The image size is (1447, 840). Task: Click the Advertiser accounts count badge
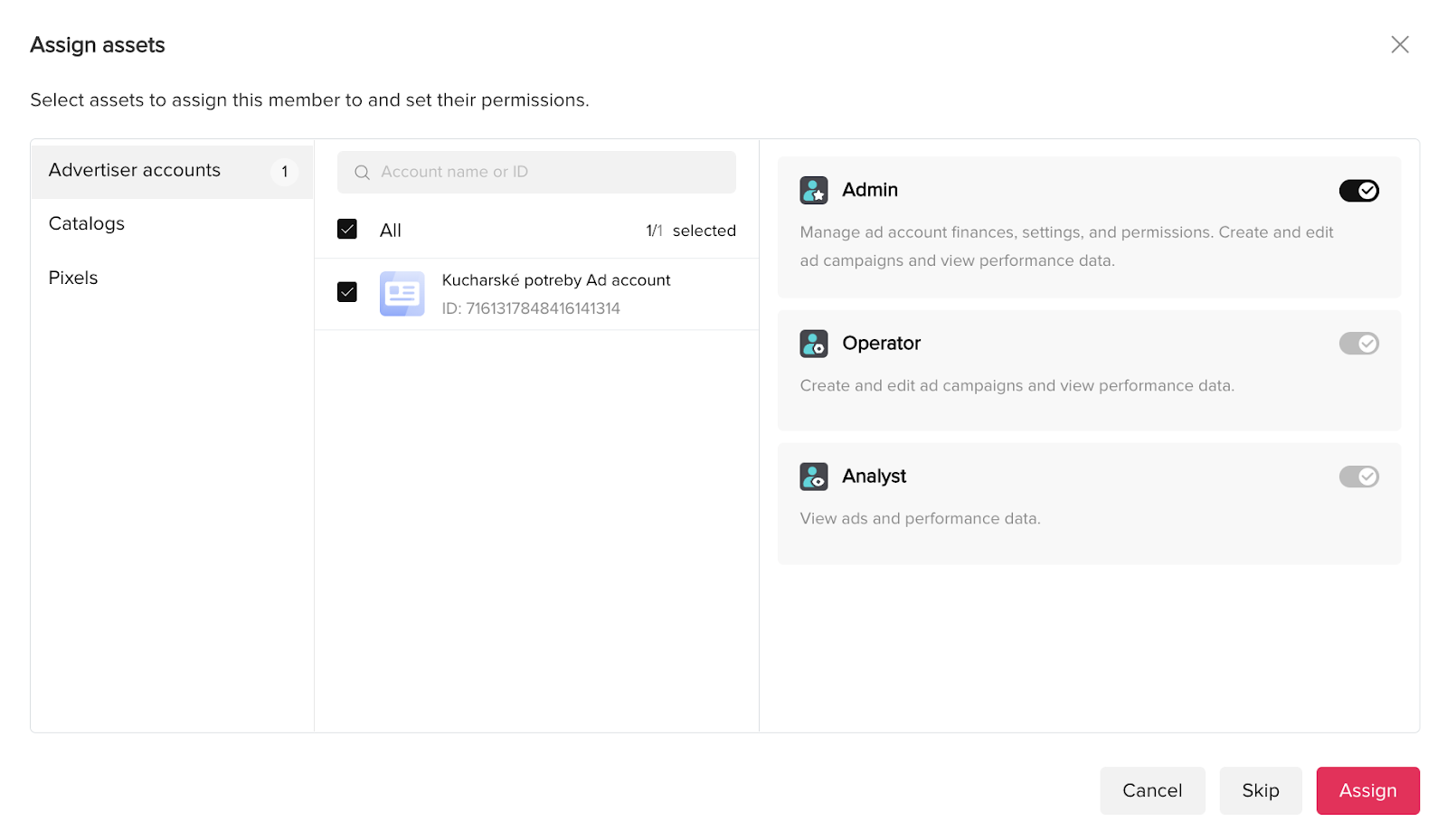click(284, 171)
